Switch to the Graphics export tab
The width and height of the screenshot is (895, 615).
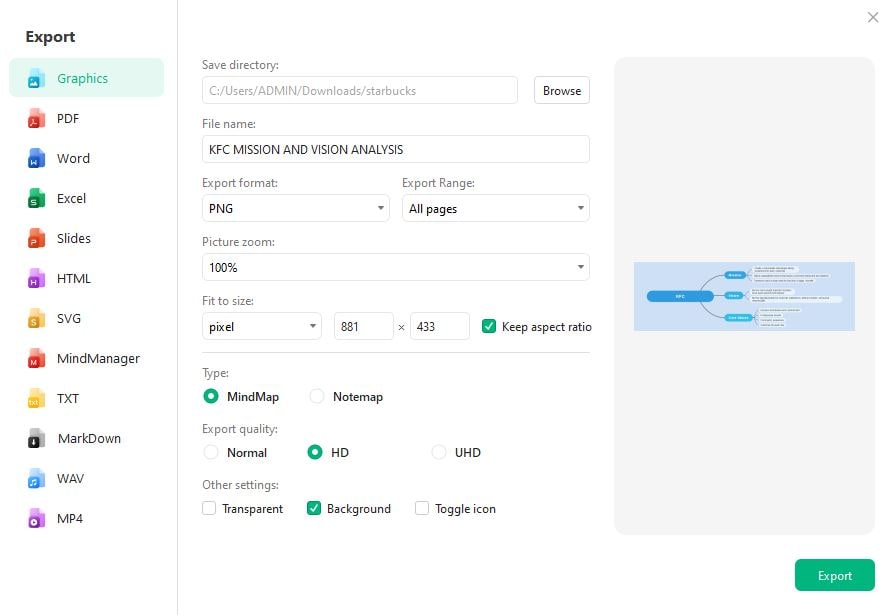86,78
